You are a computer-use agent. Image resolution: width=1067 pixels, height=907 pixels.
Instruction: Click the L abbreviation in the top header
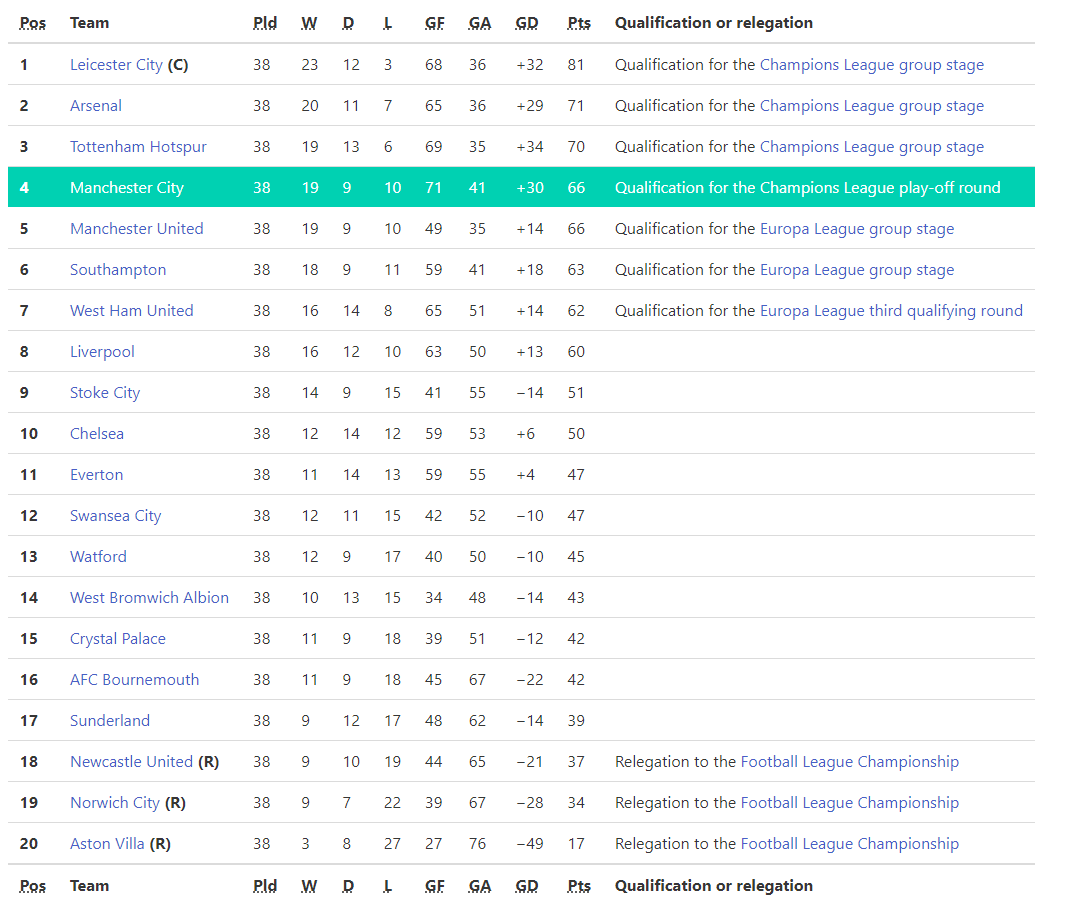[388, 23]
